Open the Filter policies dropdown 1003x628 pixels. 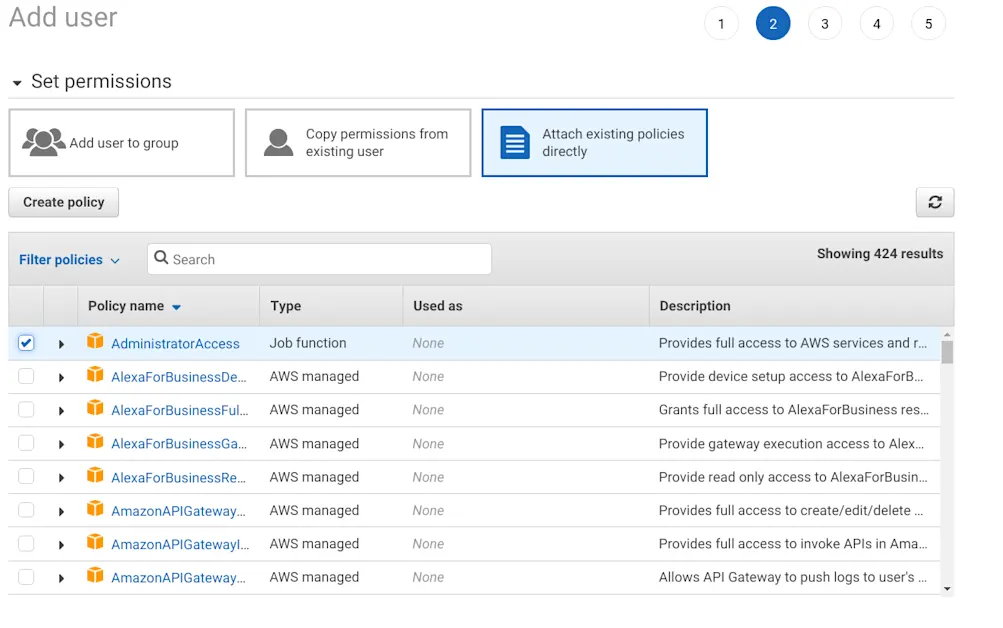[69, 260]
